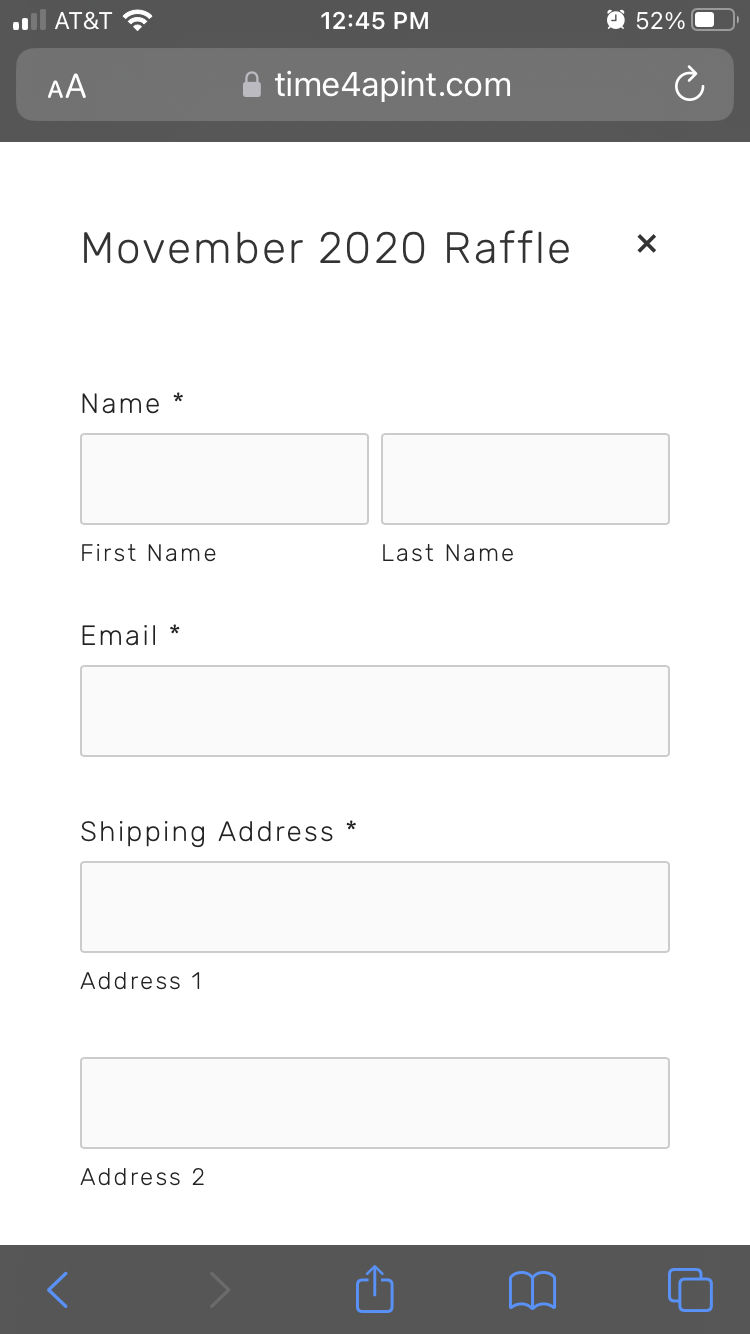The image size is (750, 1334).
Task: Tap the Movember 2020 Raffle heading
Action: point(326,248)
